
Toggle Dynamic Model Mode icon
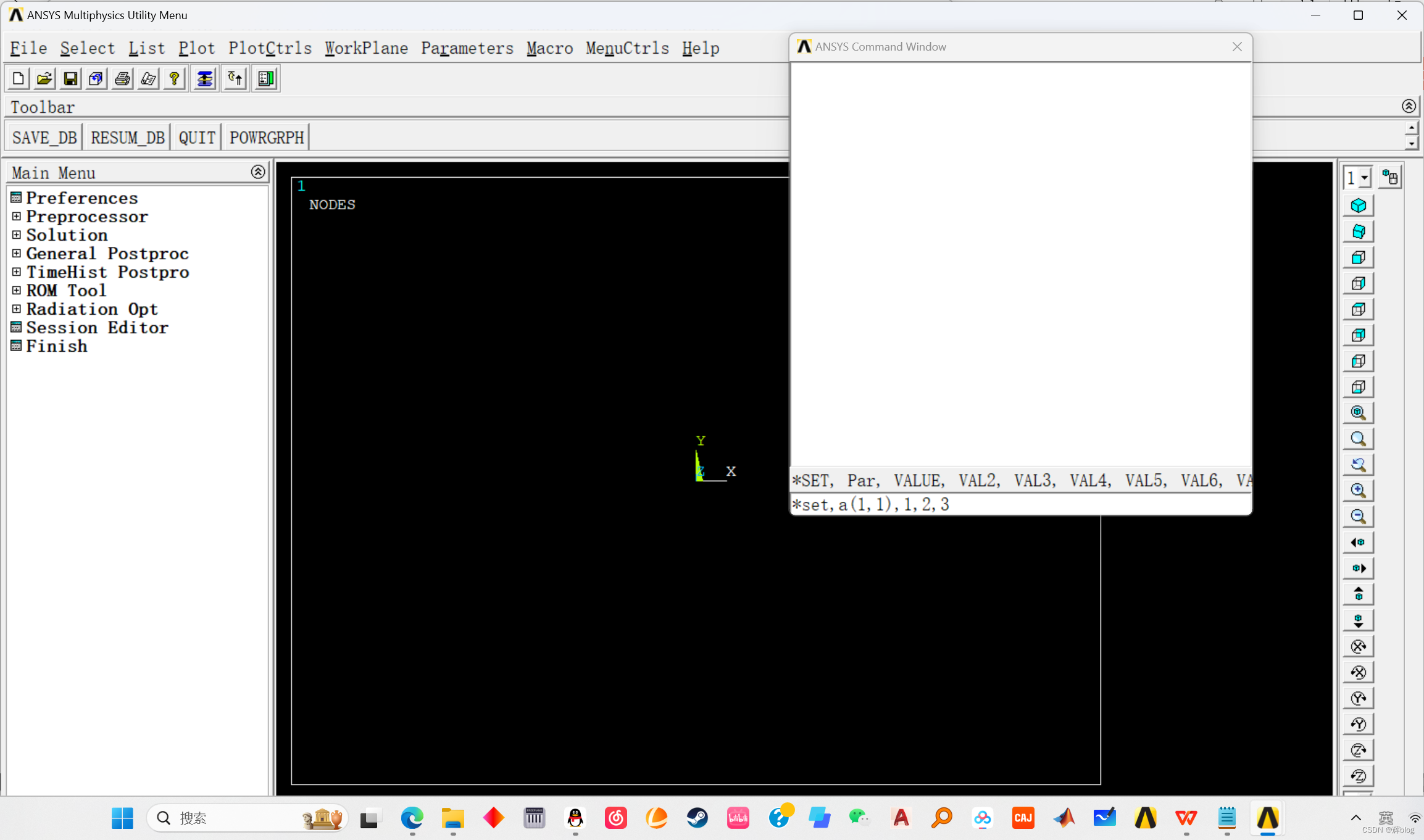pos(1390,178)
